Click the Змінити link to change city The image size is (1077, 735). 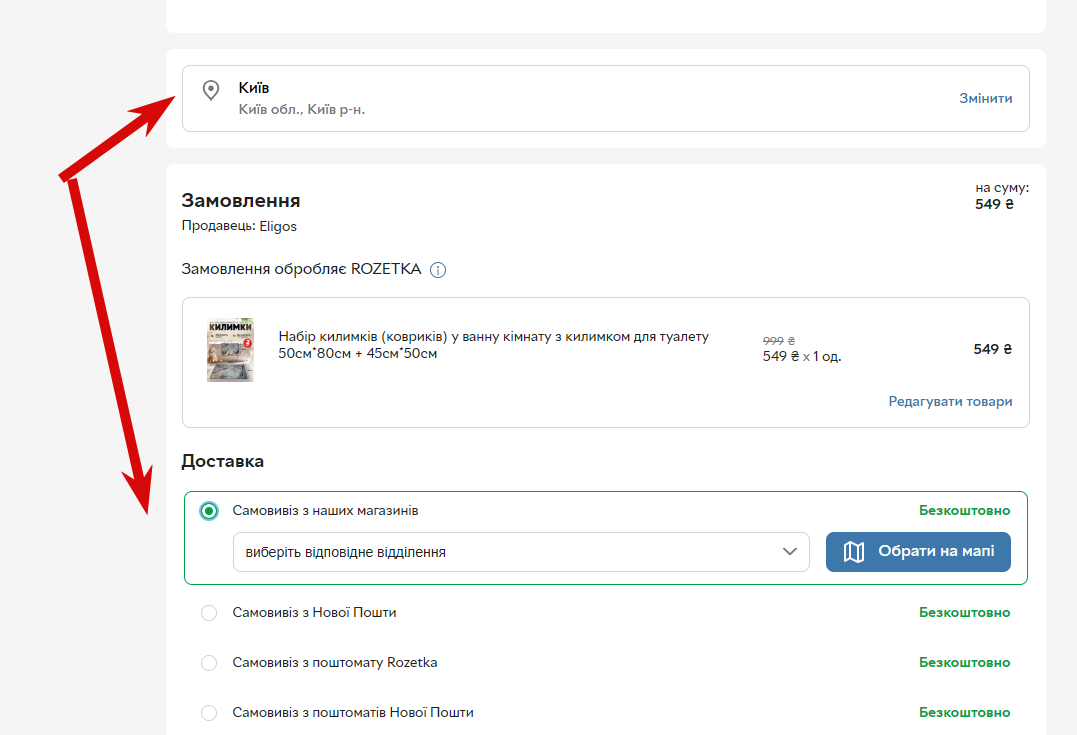986,98
